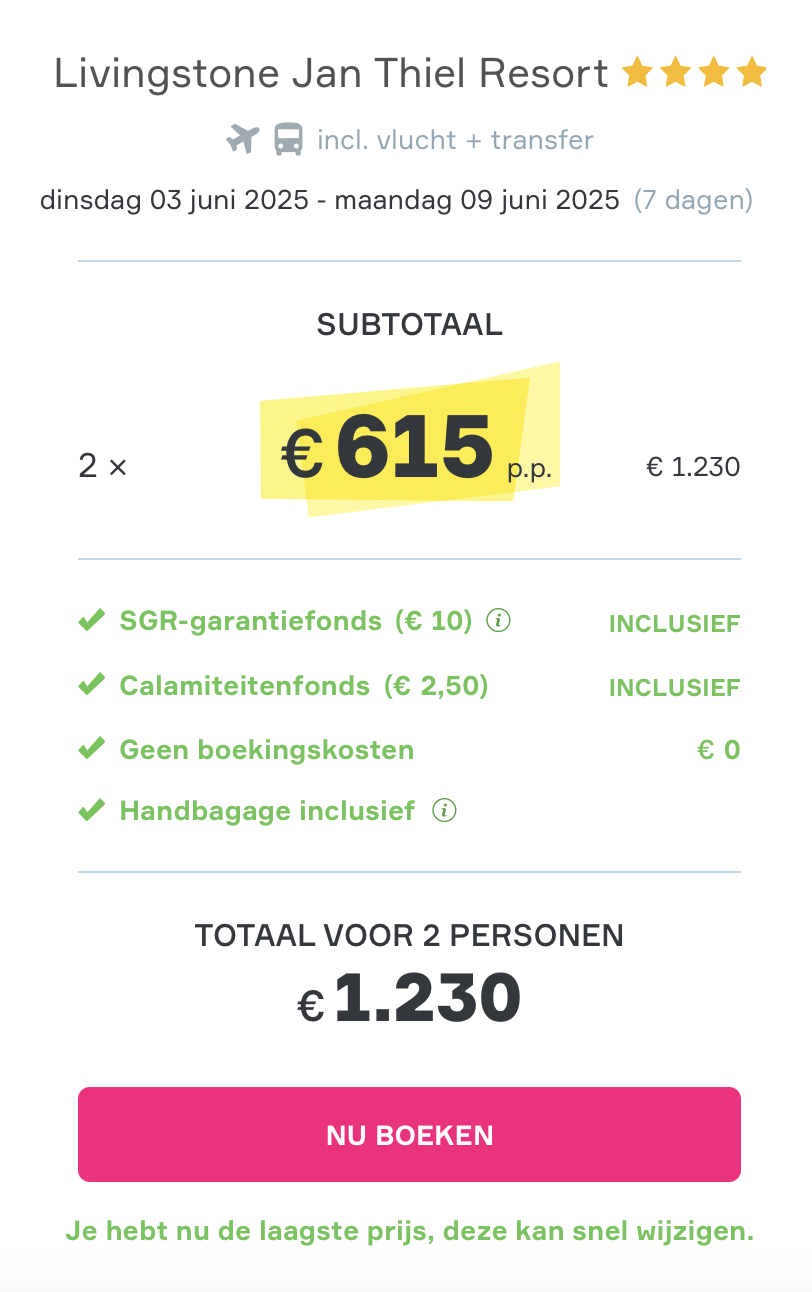
Task: Click the Calamiteitenfonds green checkmark
Action: 92,686
